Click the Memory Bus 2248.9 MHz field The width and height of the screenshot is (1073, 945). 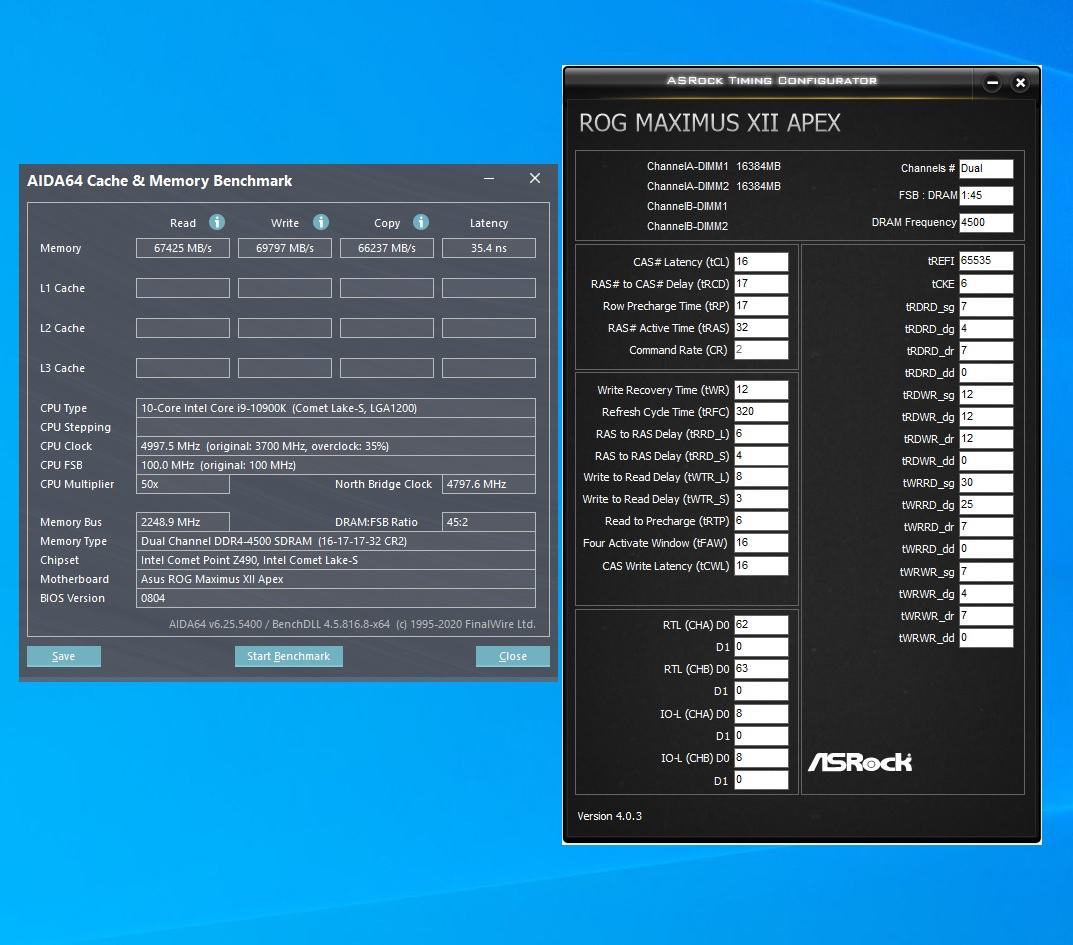pos(183,522)
